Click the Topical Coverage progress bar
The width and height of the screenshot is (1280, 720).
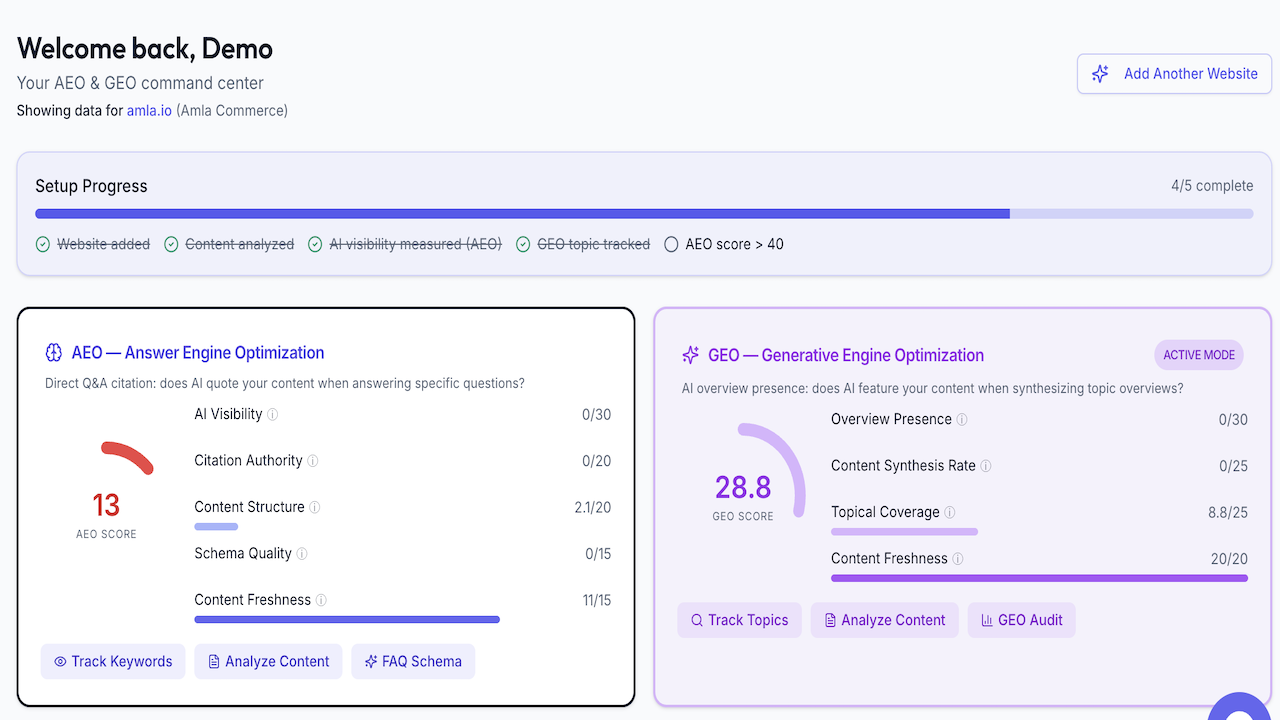[x=904, y=532]
